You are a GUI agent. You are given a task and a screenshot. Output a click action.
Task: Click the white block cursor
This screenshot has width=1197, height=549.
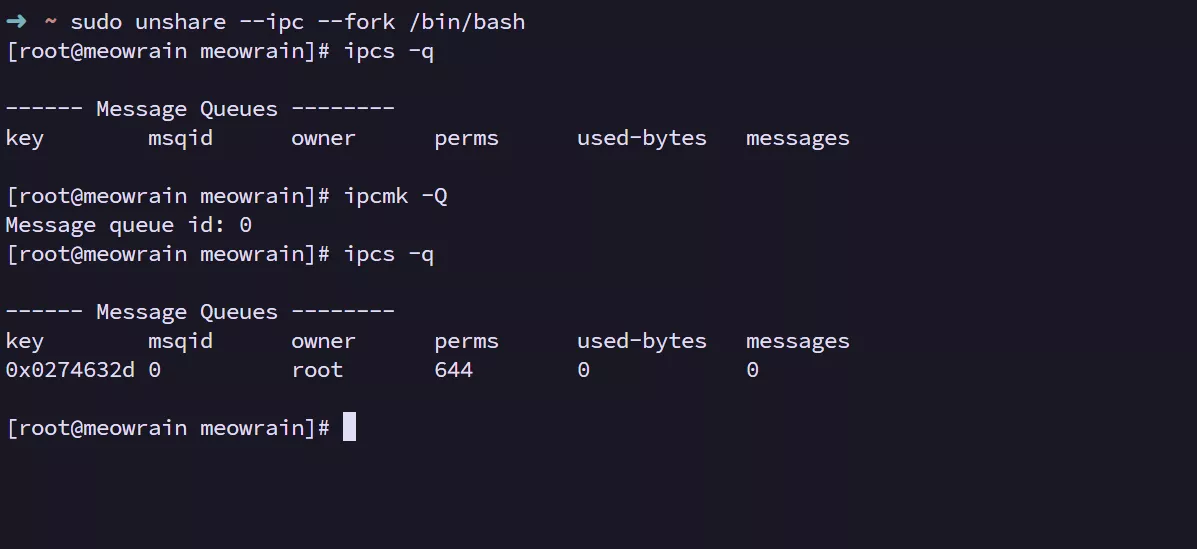click(349, 427)
